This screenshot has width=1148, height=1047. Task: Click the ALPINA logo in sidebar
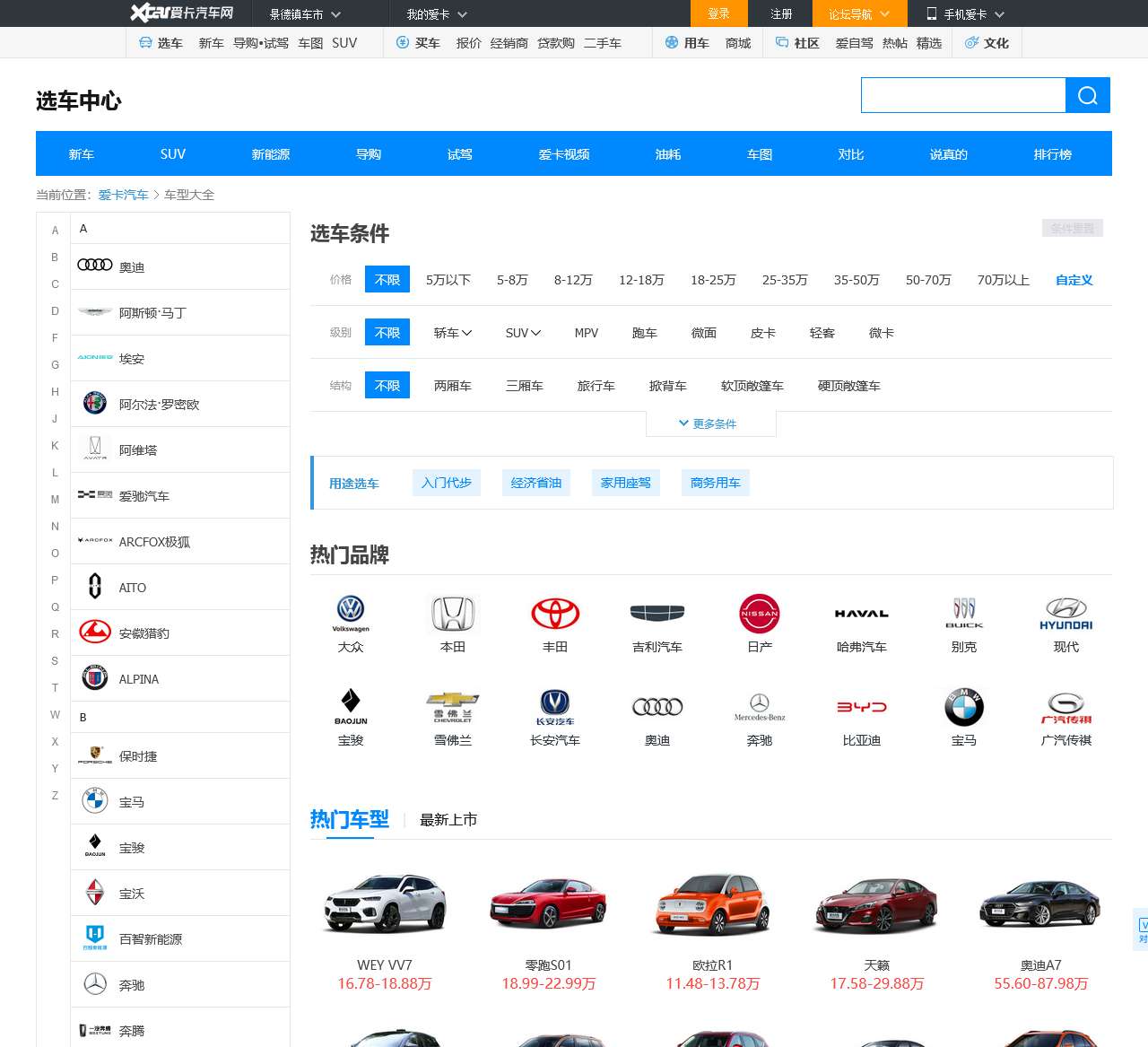pyautogui.click(x=94, y=678)
